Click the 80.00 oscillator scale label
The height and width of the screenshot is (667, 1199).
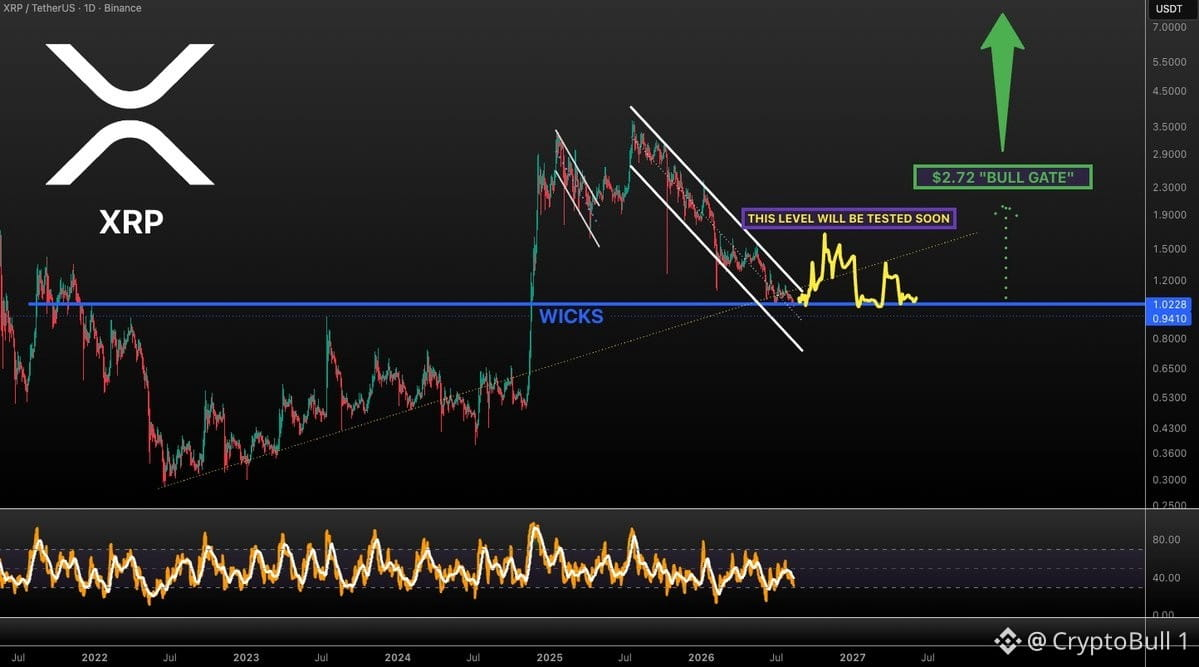(1166, 539)
